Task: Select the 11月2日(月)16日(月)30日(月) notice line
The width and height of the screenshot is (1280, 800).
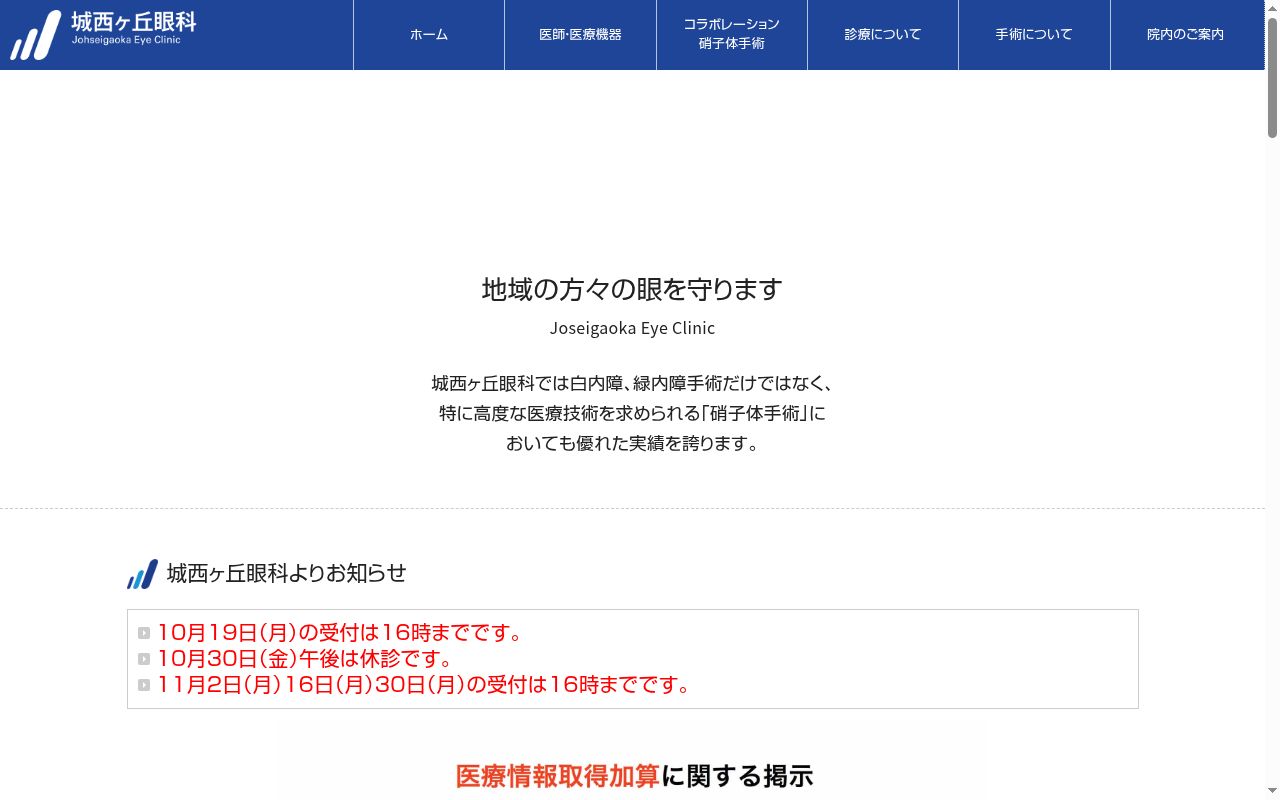Action: point(424,685)
